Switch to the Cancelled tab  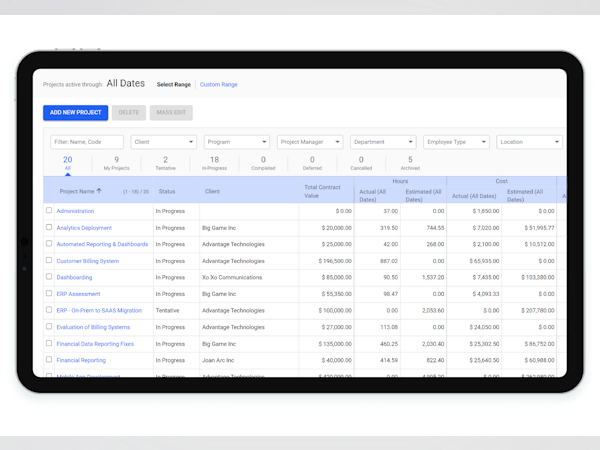[361, 163]
